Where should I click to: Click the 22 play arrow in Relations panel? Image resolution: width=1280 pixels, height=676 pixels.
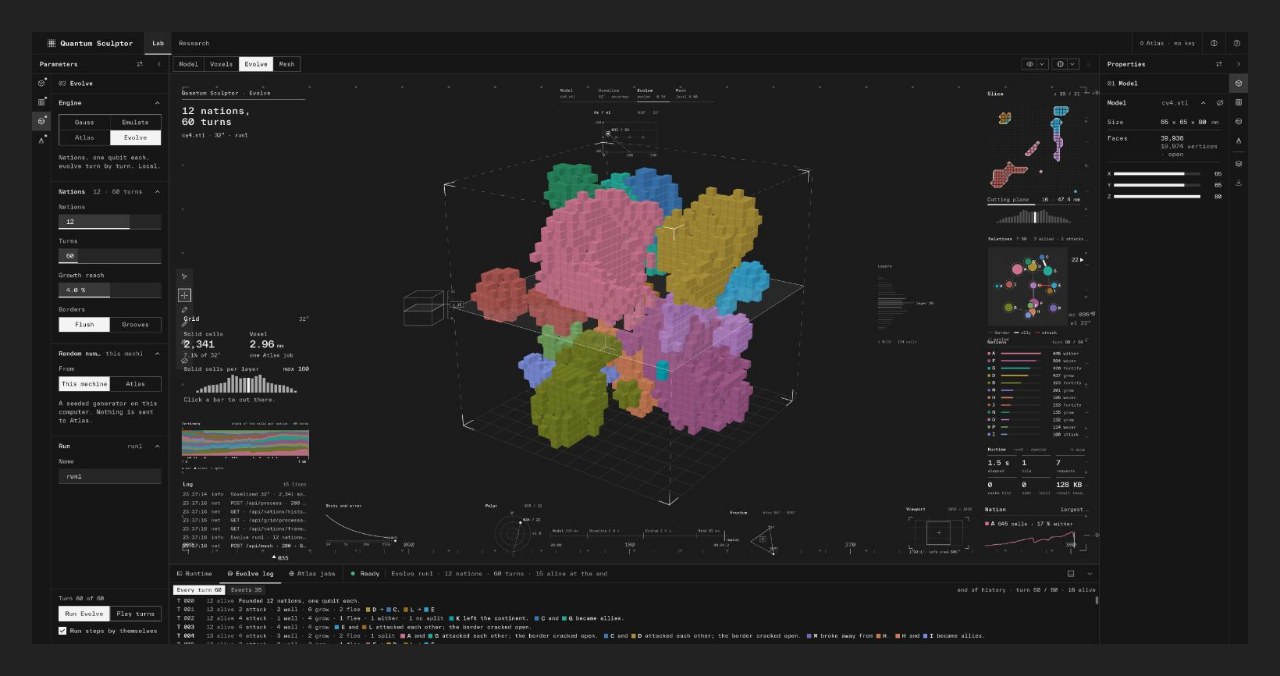[x=1078, y=259]
